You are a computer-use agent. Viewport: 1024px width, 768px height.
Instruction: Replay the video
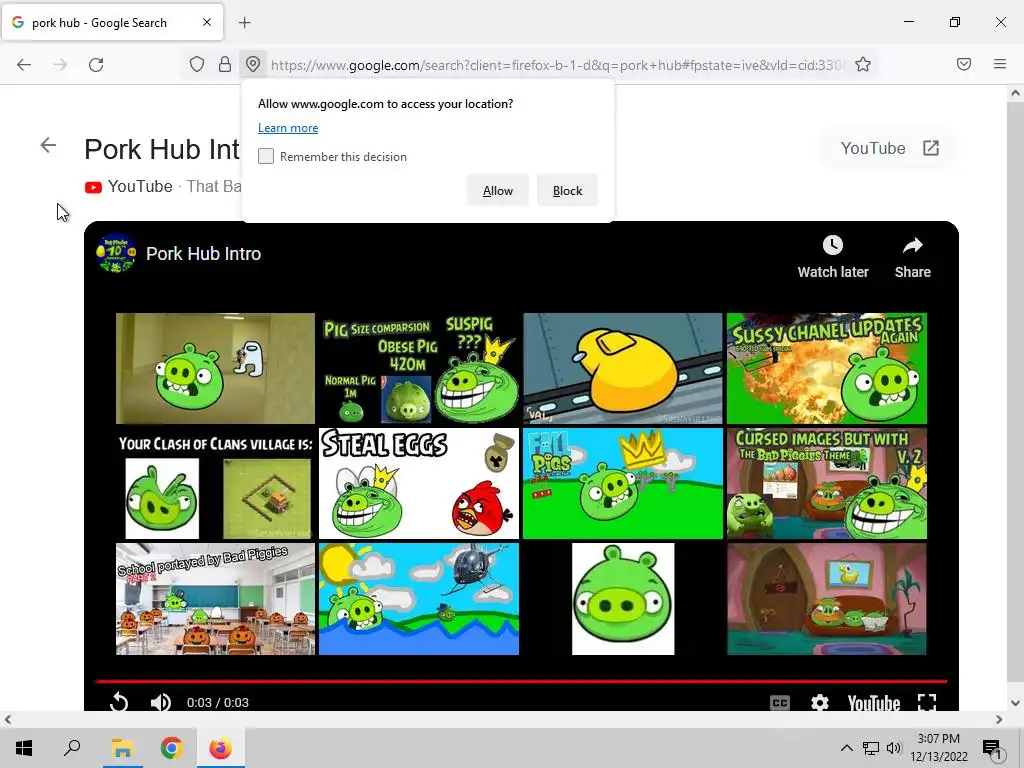(119, 702)
